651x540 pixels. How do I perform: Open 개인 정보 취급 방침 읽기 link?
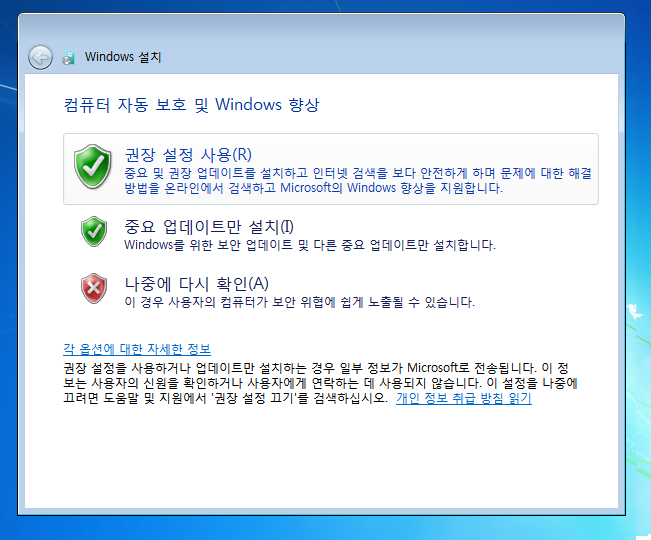[464, 398]
